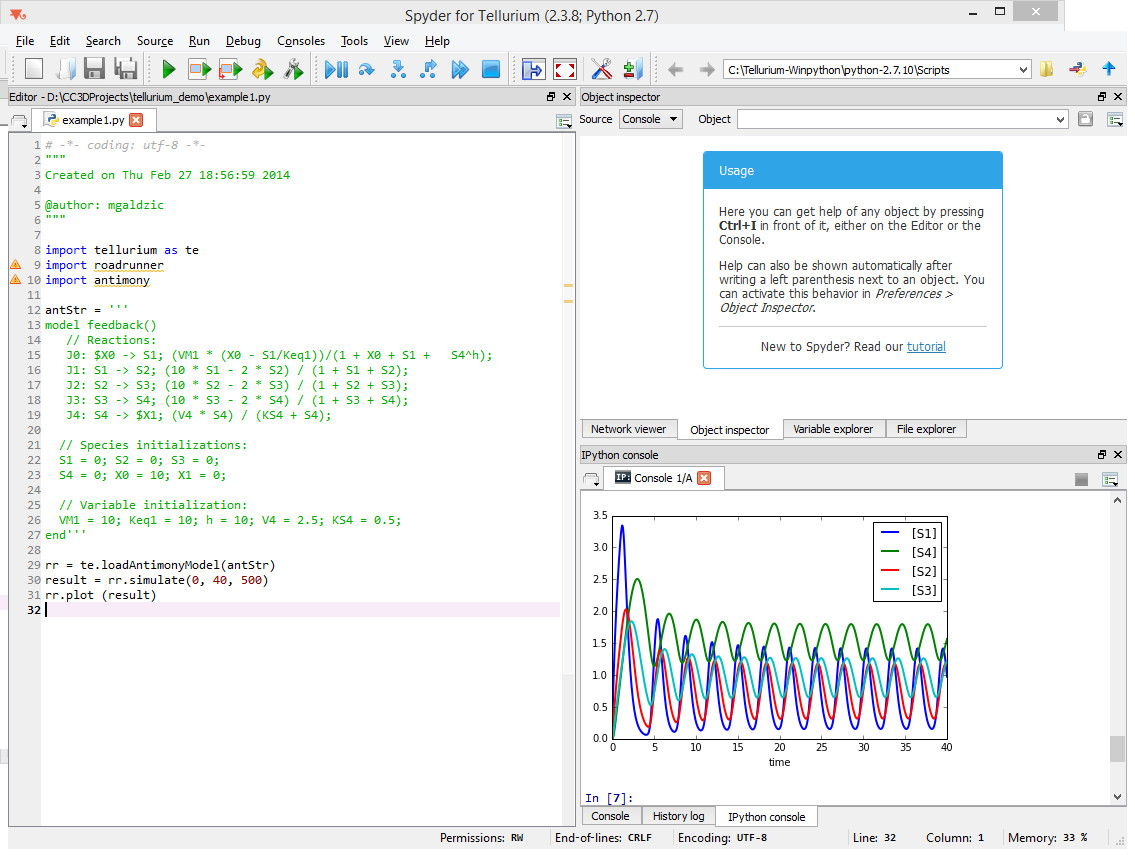
Task: Run current cell and advance to next
Action: (x=231, y=70)
